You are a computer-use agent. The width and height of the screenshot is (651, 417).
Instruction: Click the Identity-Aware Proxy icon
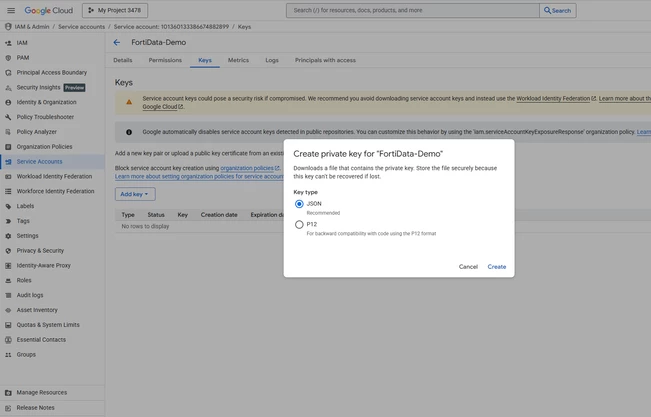(x=8, y=265)
